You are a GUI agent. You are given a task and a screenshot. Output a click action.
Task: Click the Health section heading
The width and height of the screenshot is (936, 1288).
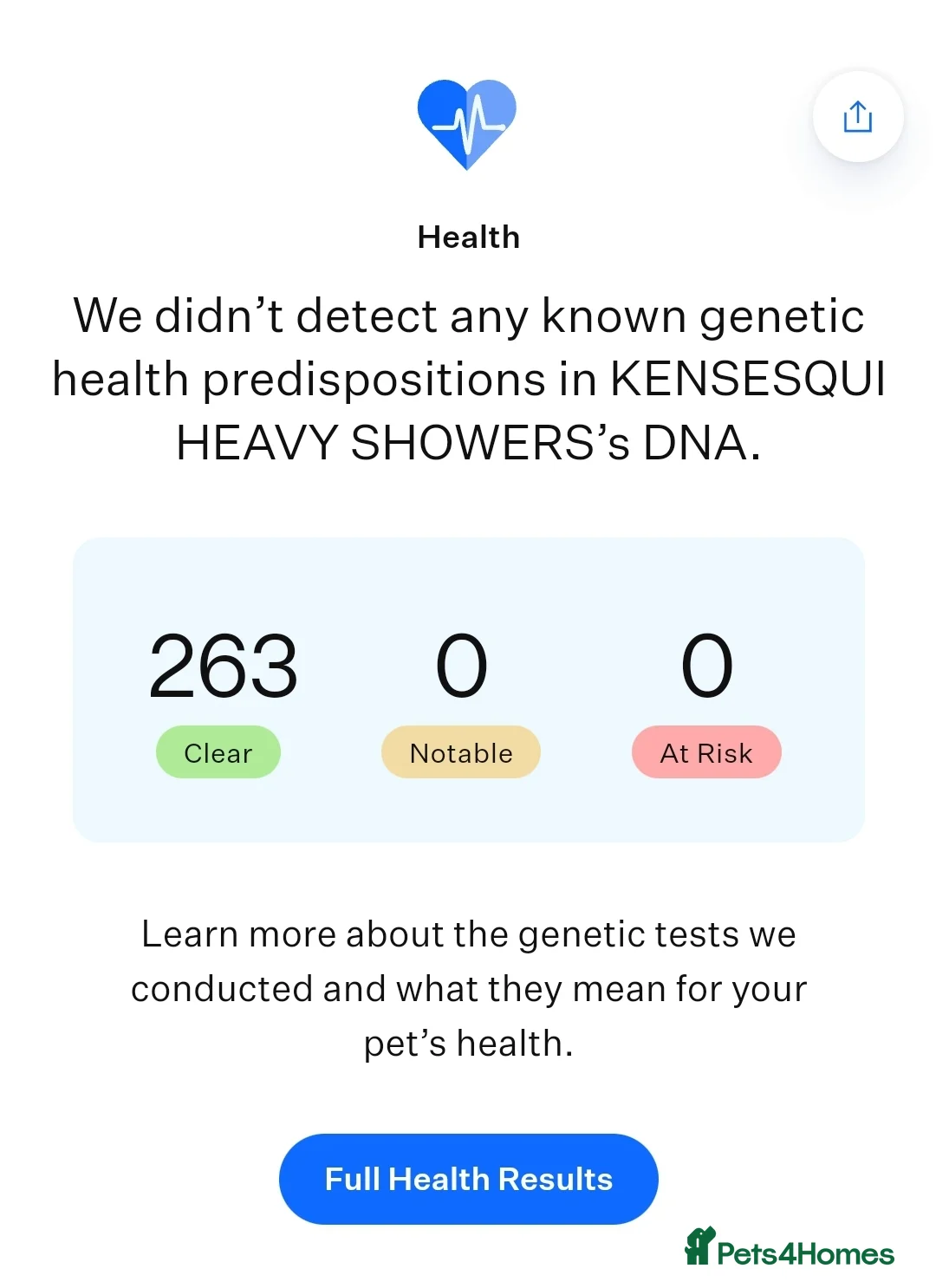pos(468,237)
